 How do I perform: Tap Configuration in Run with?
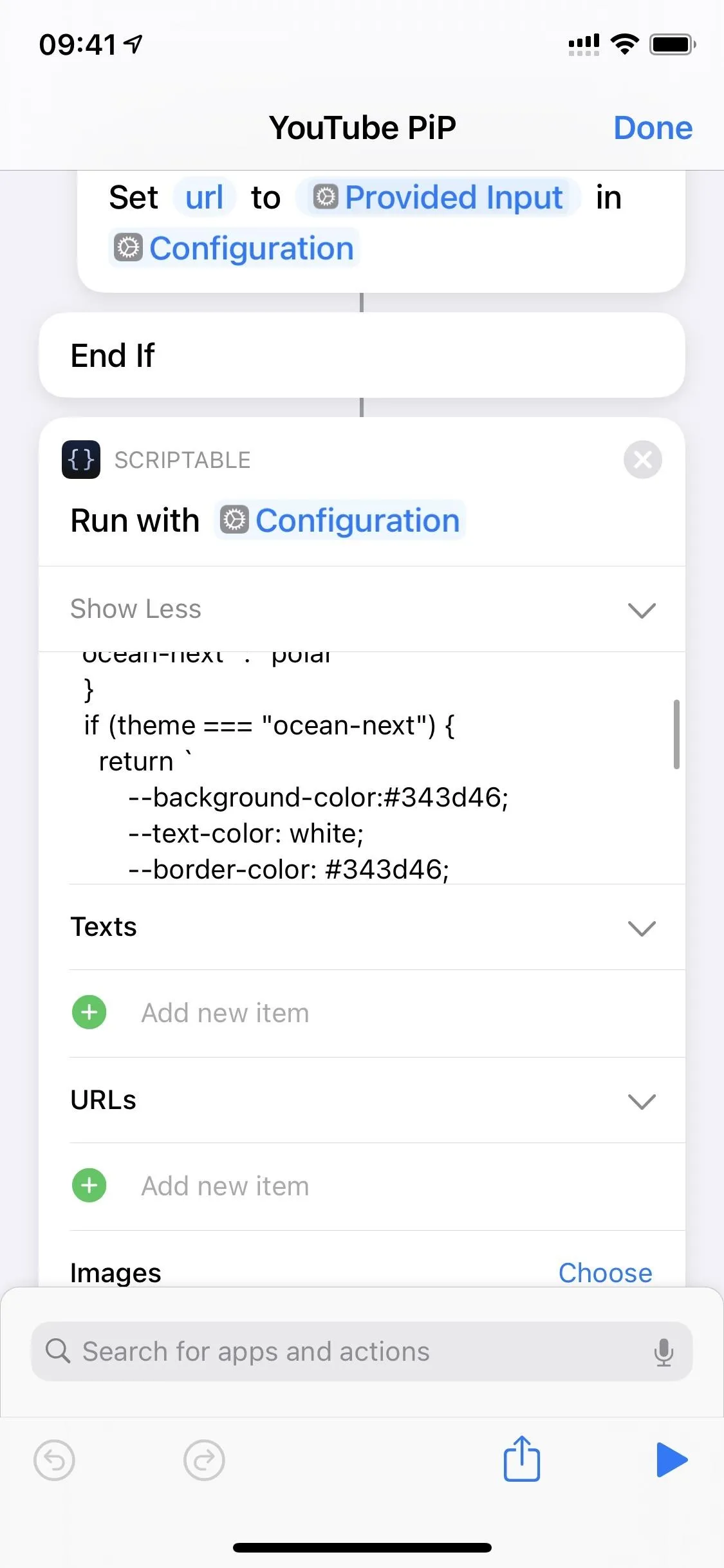click(340, 520)
